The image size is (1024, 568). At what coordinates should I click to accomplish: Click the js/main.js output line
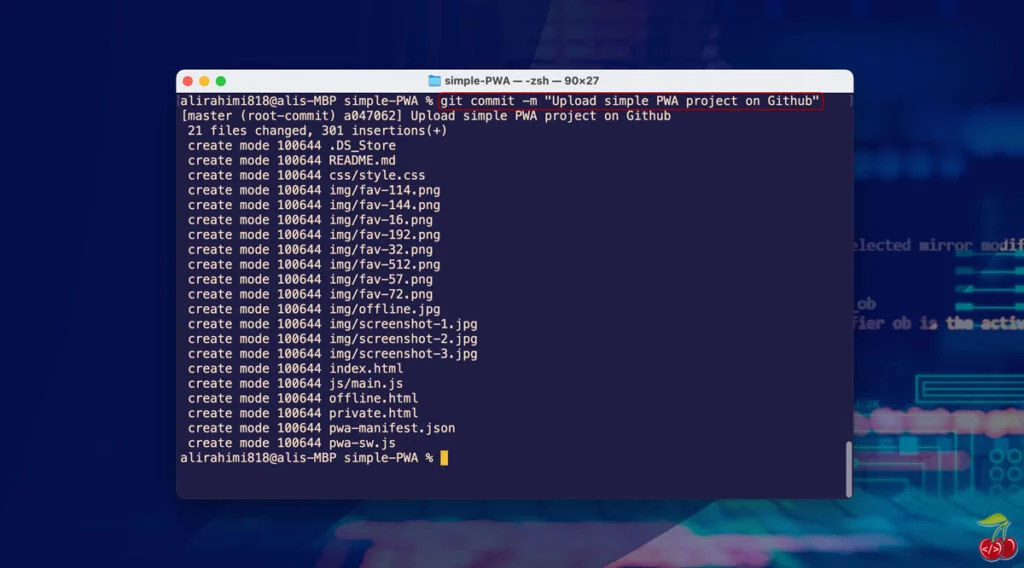(x=295, y=384)
